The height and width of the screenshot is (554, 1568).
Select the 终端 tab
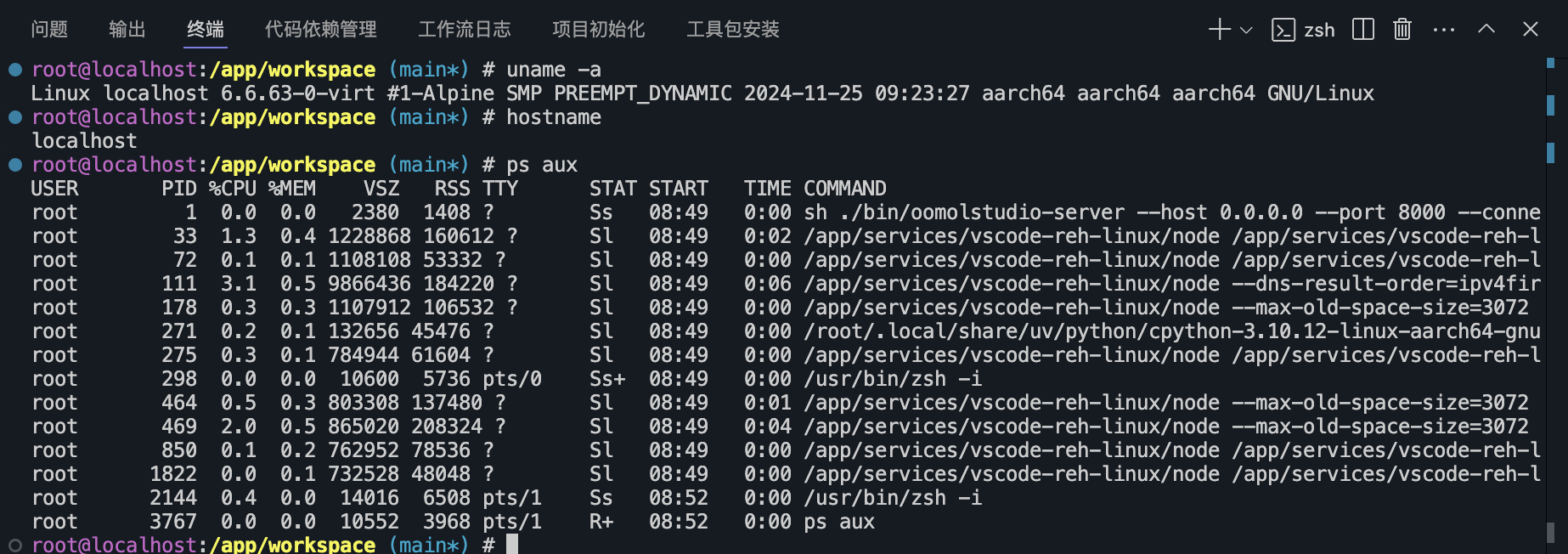tap(206, 30)
